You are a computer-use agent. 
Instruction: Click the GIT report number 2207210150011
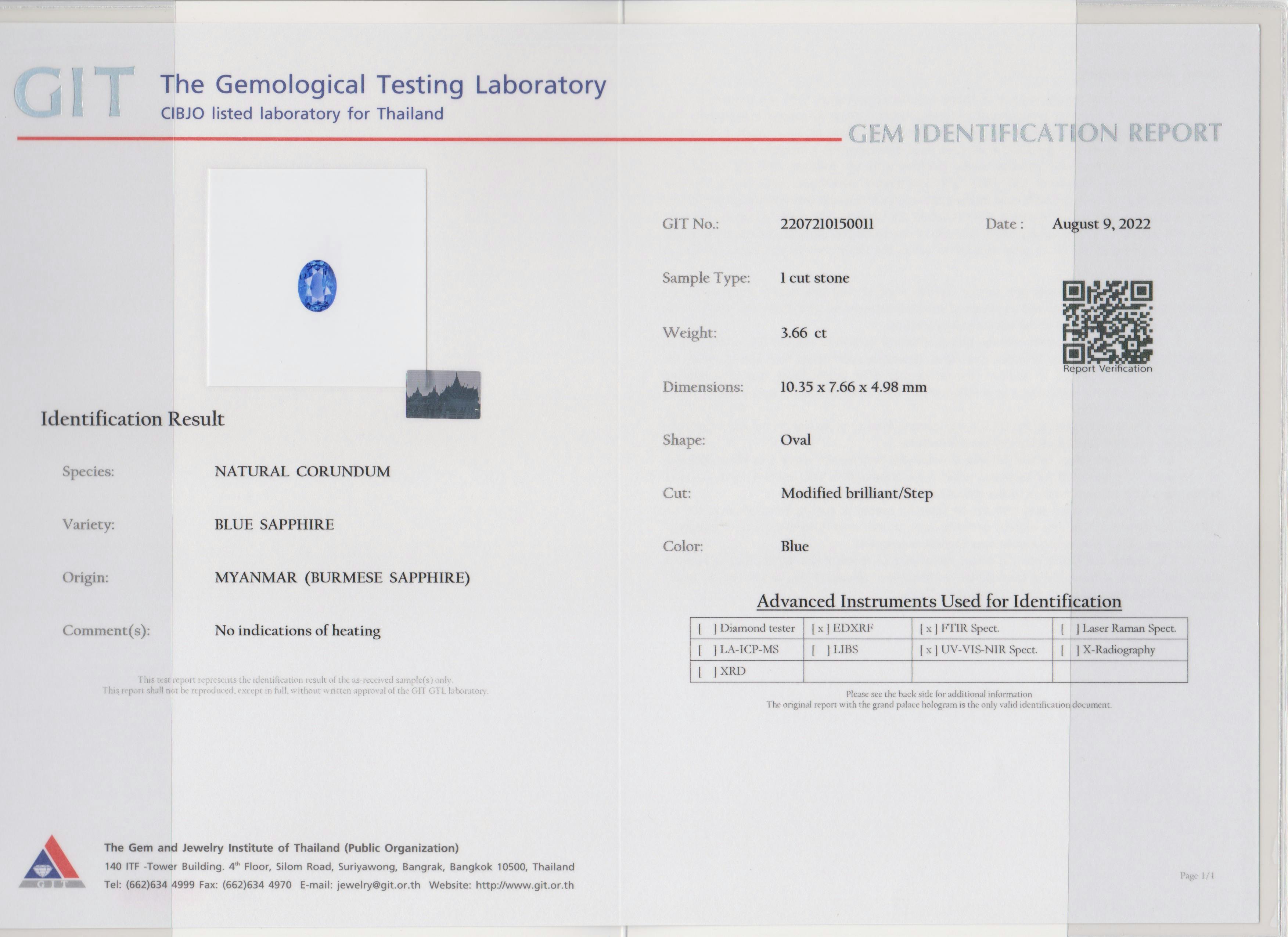click(826, 224)
